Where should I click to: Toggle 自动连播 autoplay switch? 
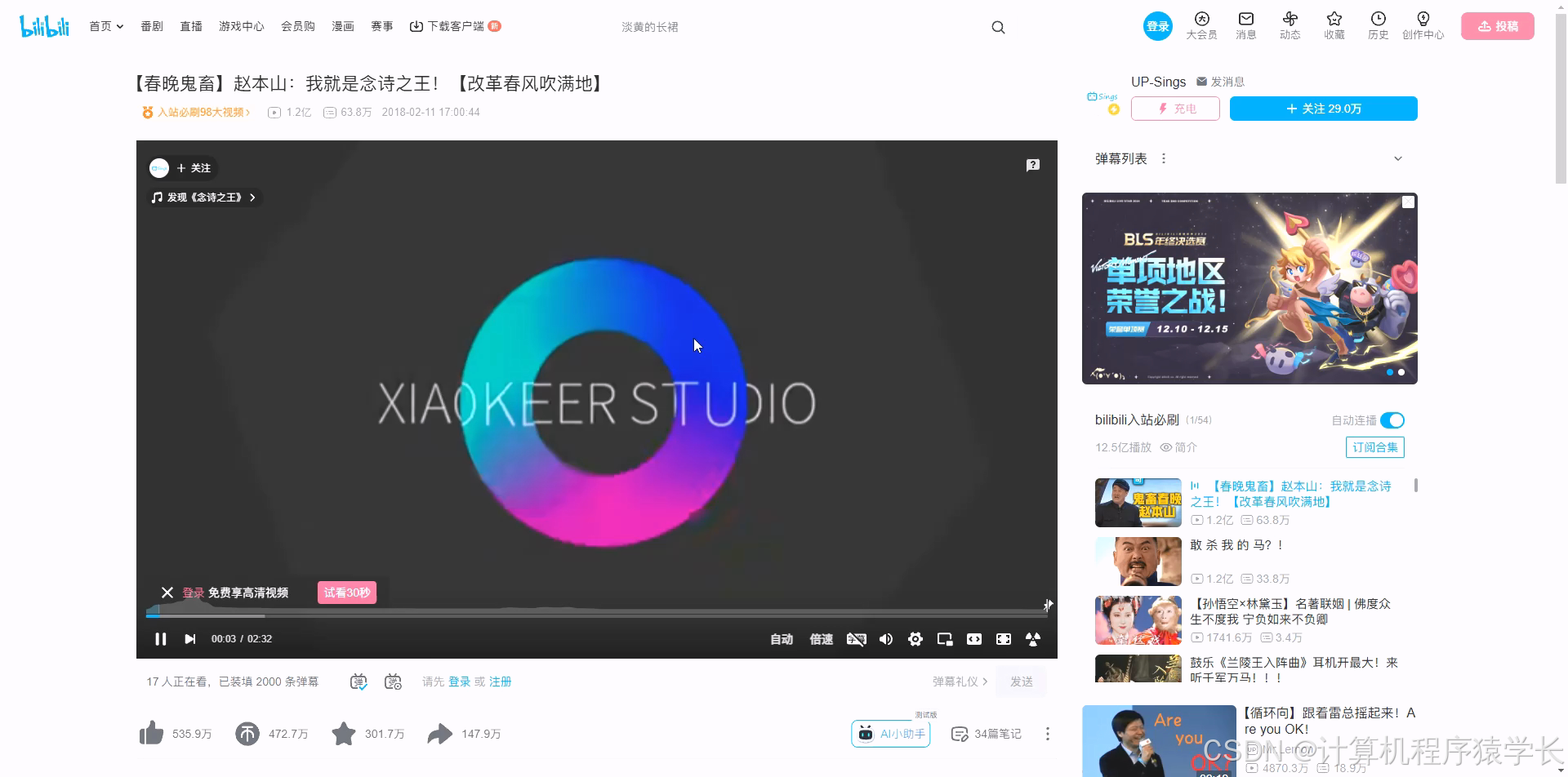coord(1394,420)
